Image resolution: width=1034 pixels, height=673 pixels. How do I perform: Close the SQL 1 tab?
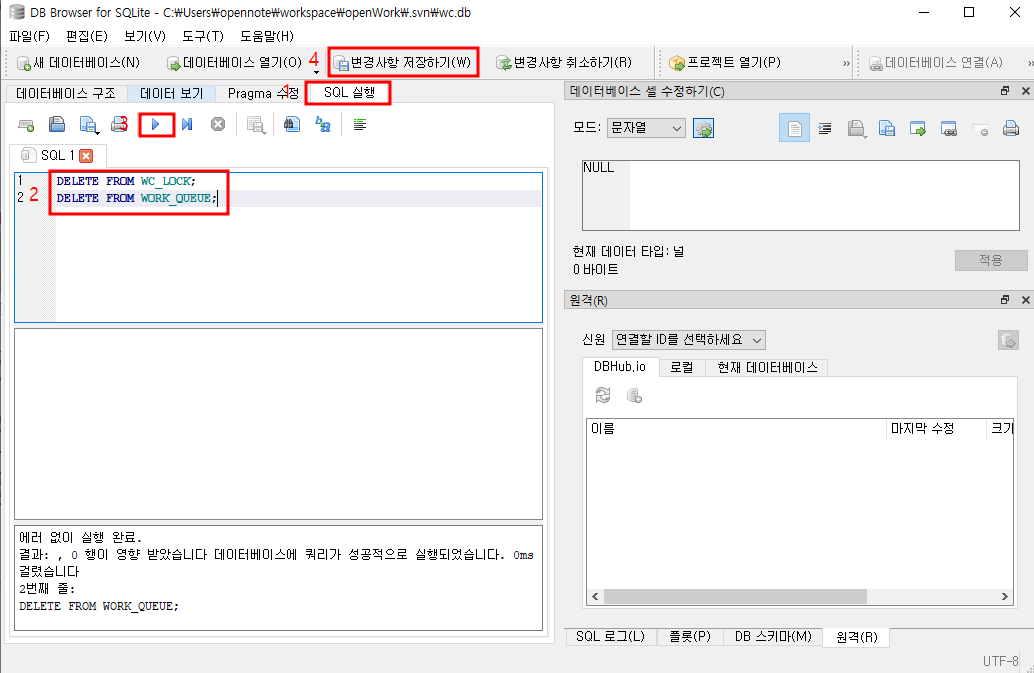coord(86,156)
